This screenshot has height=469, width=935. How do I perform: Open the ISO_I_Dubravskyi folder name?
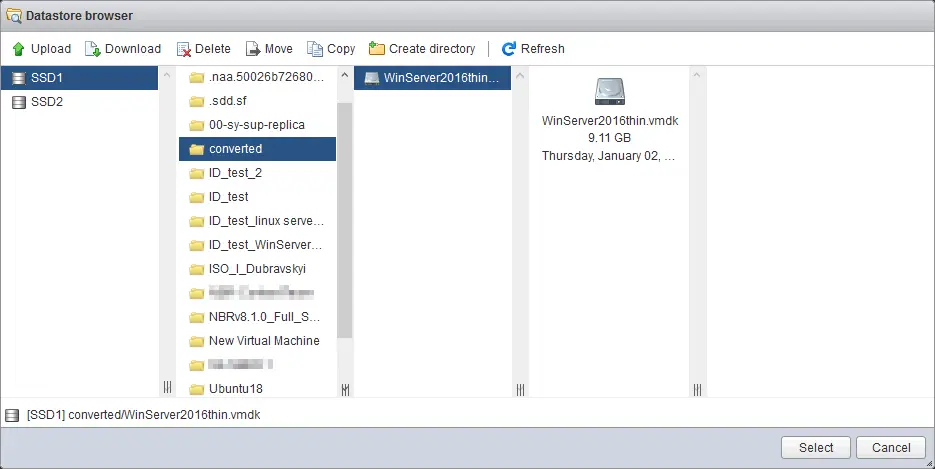coord(258,269)
